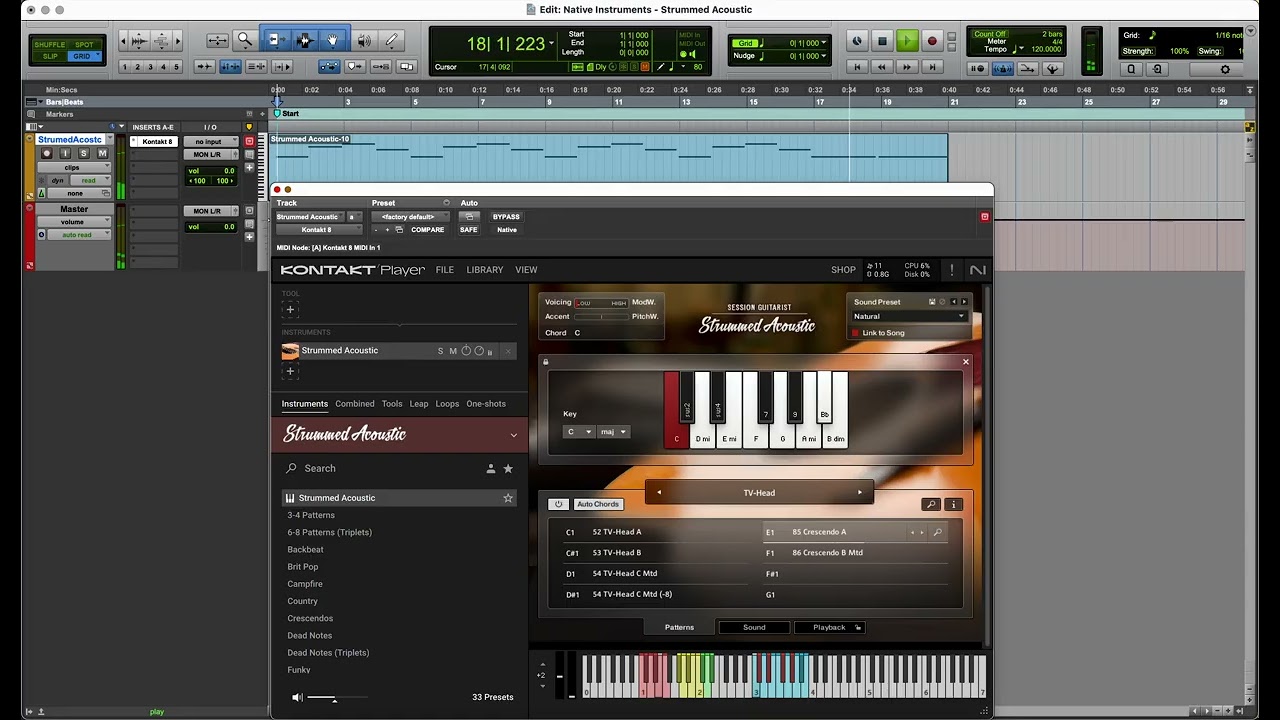Click the Auto Chords button

click(x=598, y=505)
